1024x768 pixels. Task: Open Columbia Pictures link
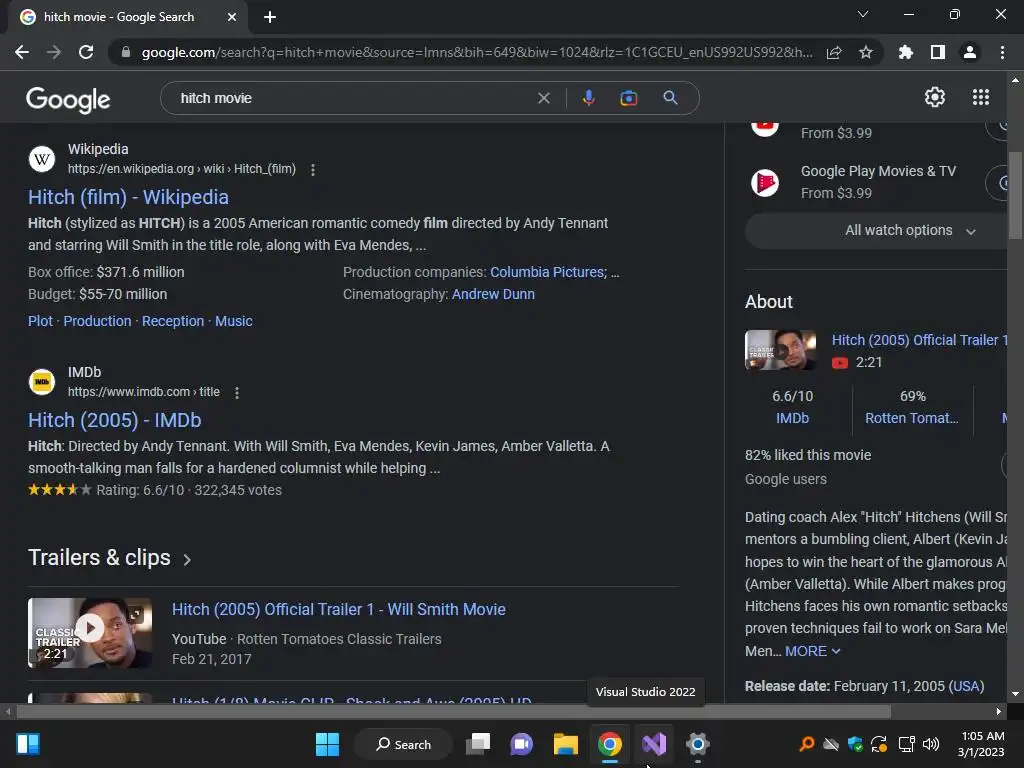click(x=549, y=272)
